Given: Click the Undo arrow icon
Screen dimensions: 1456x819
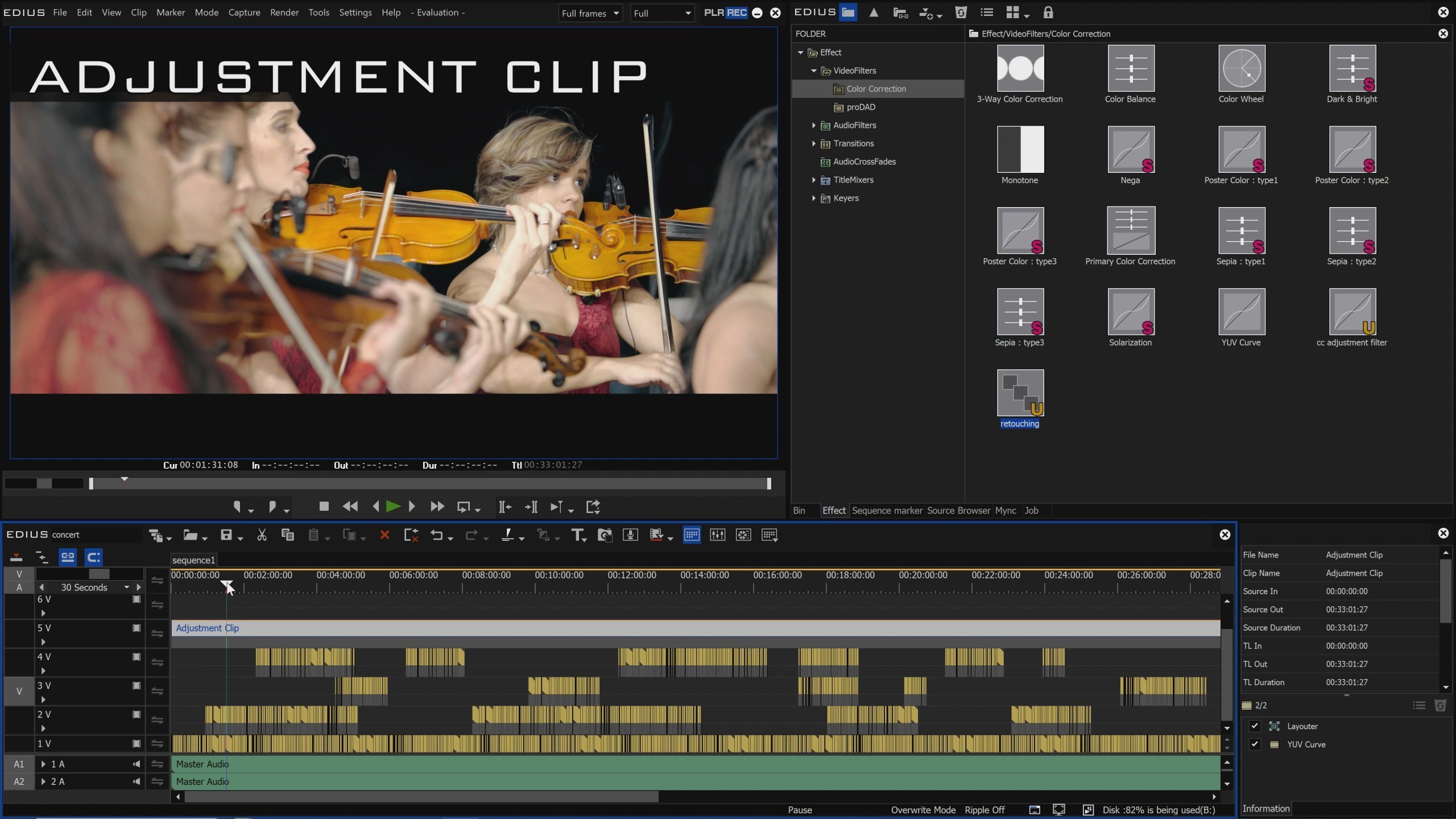Looking at the screenshot, I should click(x=436, y=535).
